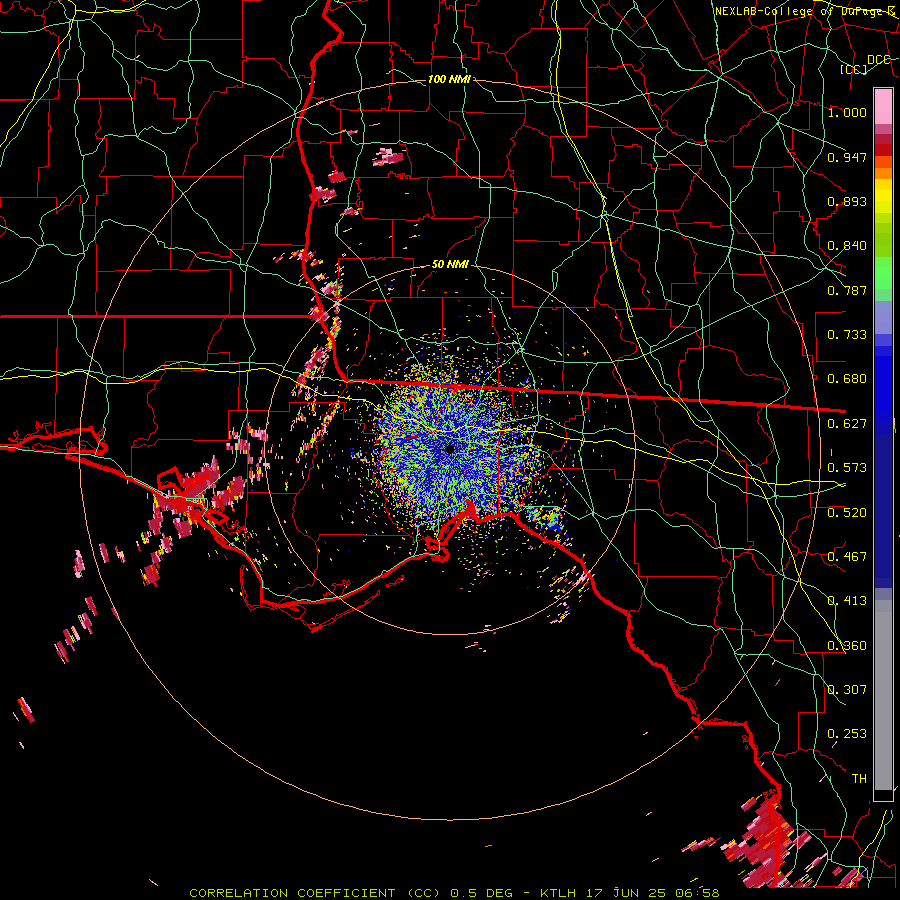The image size is (900, 900).
Task: Click the 0.413 scale label
Action: tap(847, 601)
